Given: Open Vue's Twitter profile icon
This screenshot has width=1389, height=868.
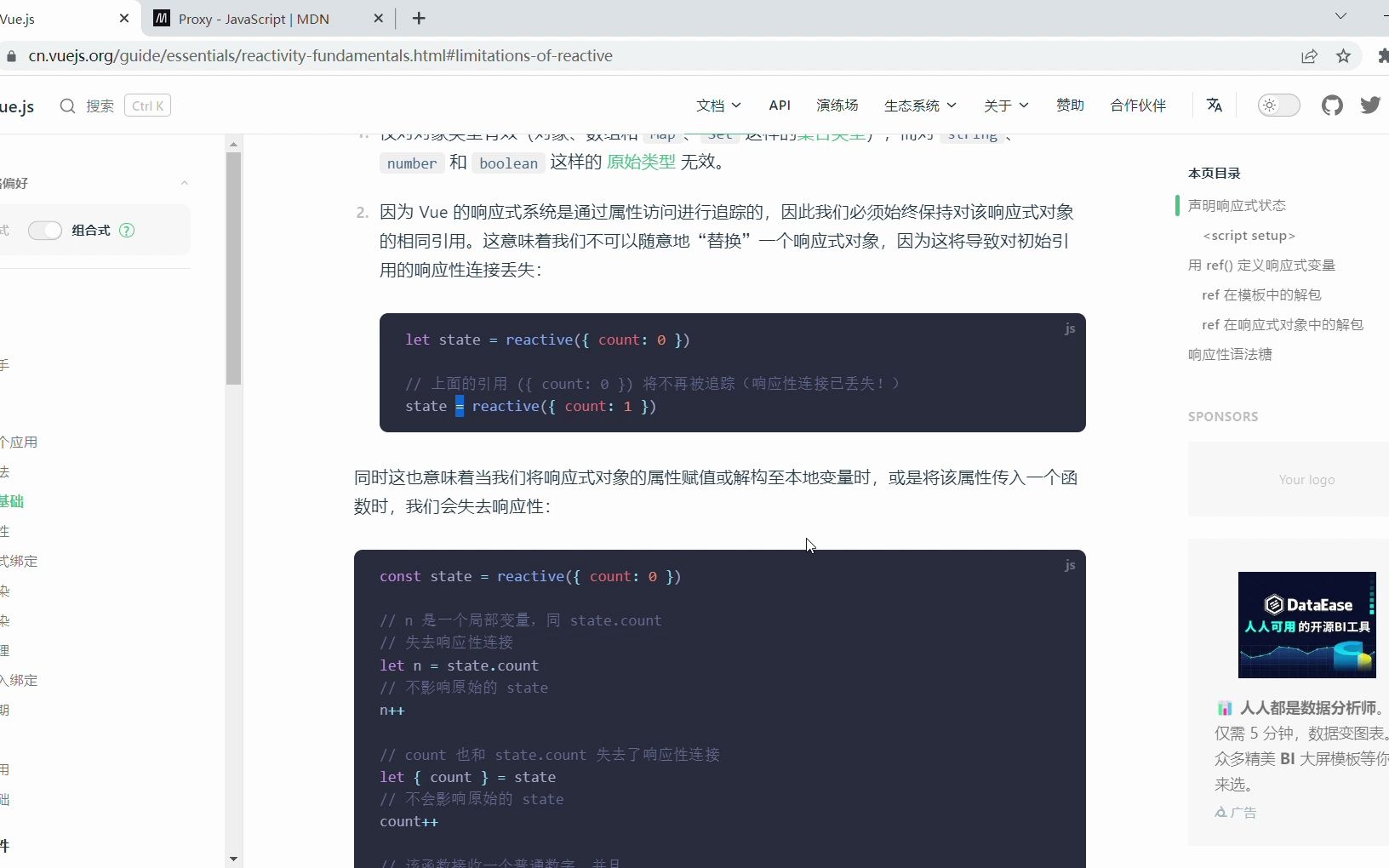Looking at the screenshot, I should (x=1371, y=106).
